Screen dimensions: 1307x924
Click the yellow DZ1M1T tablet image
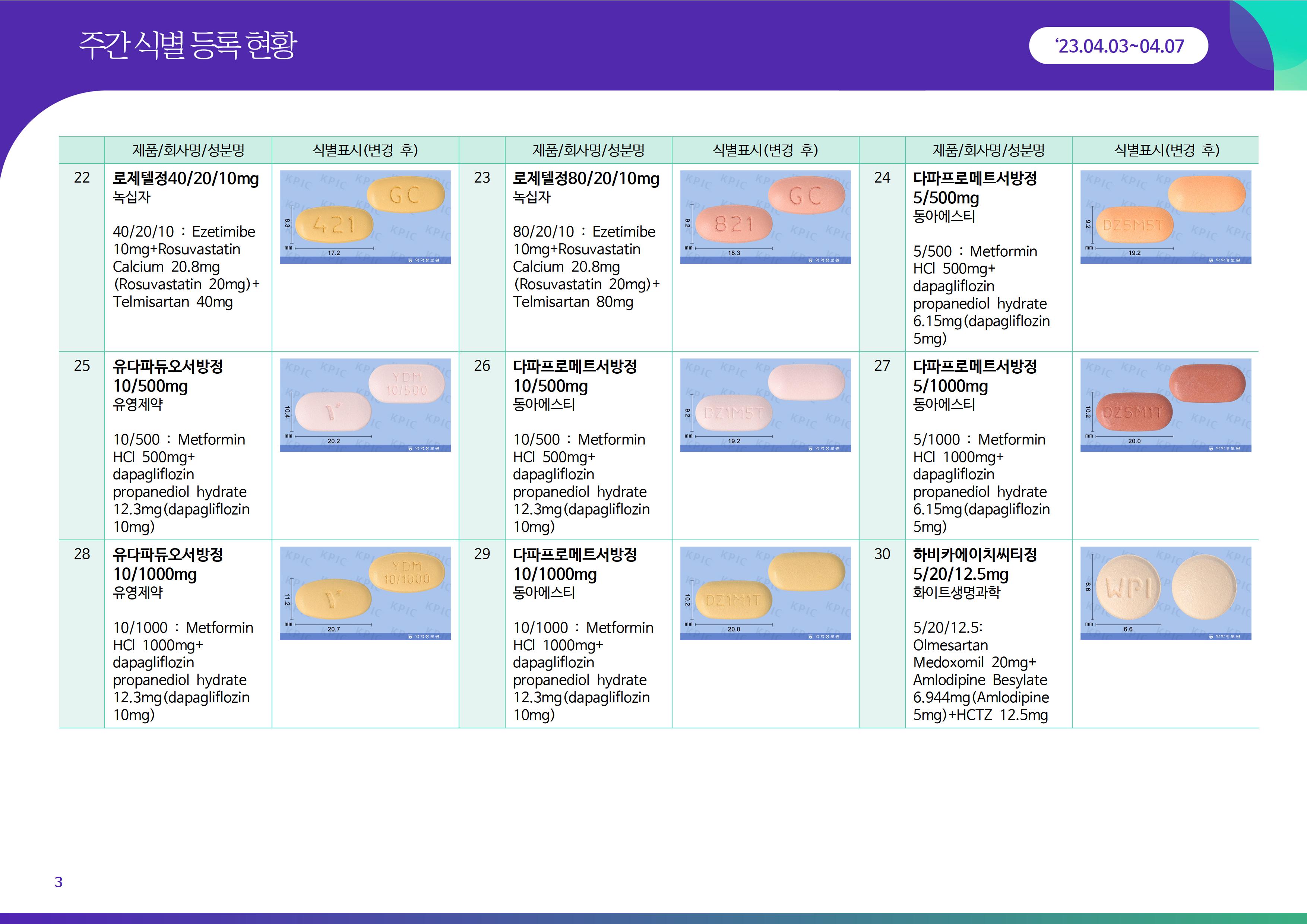click(765, 593)
